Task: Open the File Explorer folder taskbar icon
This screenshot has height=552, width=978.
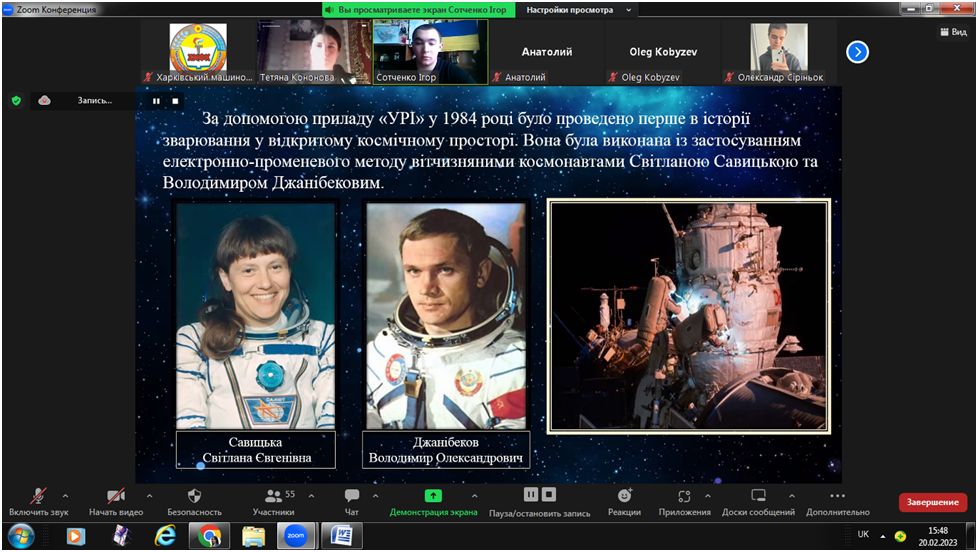Action: (x=254, y=536)
